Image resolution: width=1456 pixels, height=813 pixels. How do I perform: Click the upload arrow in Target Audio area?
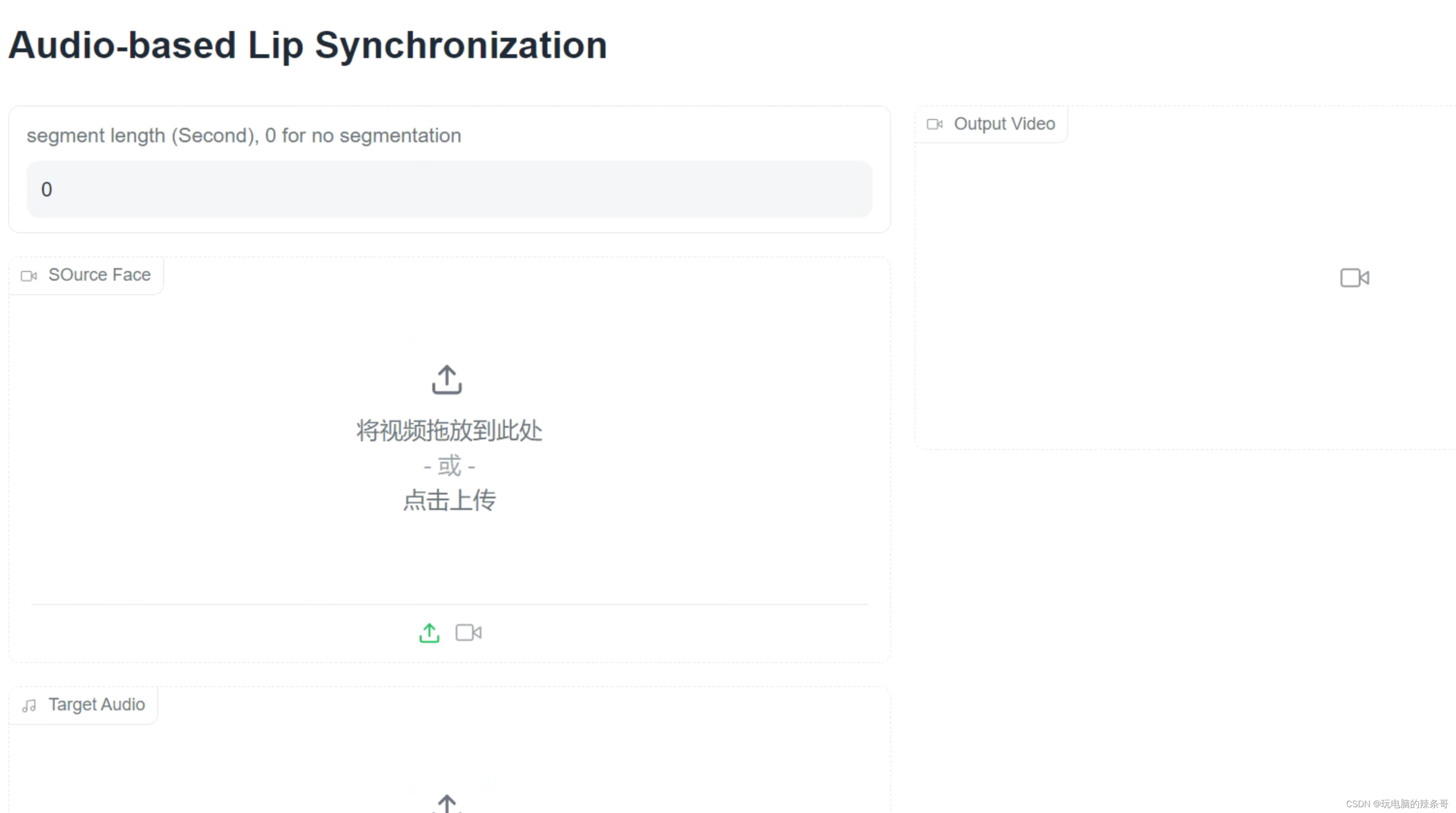tap(447, 803)
